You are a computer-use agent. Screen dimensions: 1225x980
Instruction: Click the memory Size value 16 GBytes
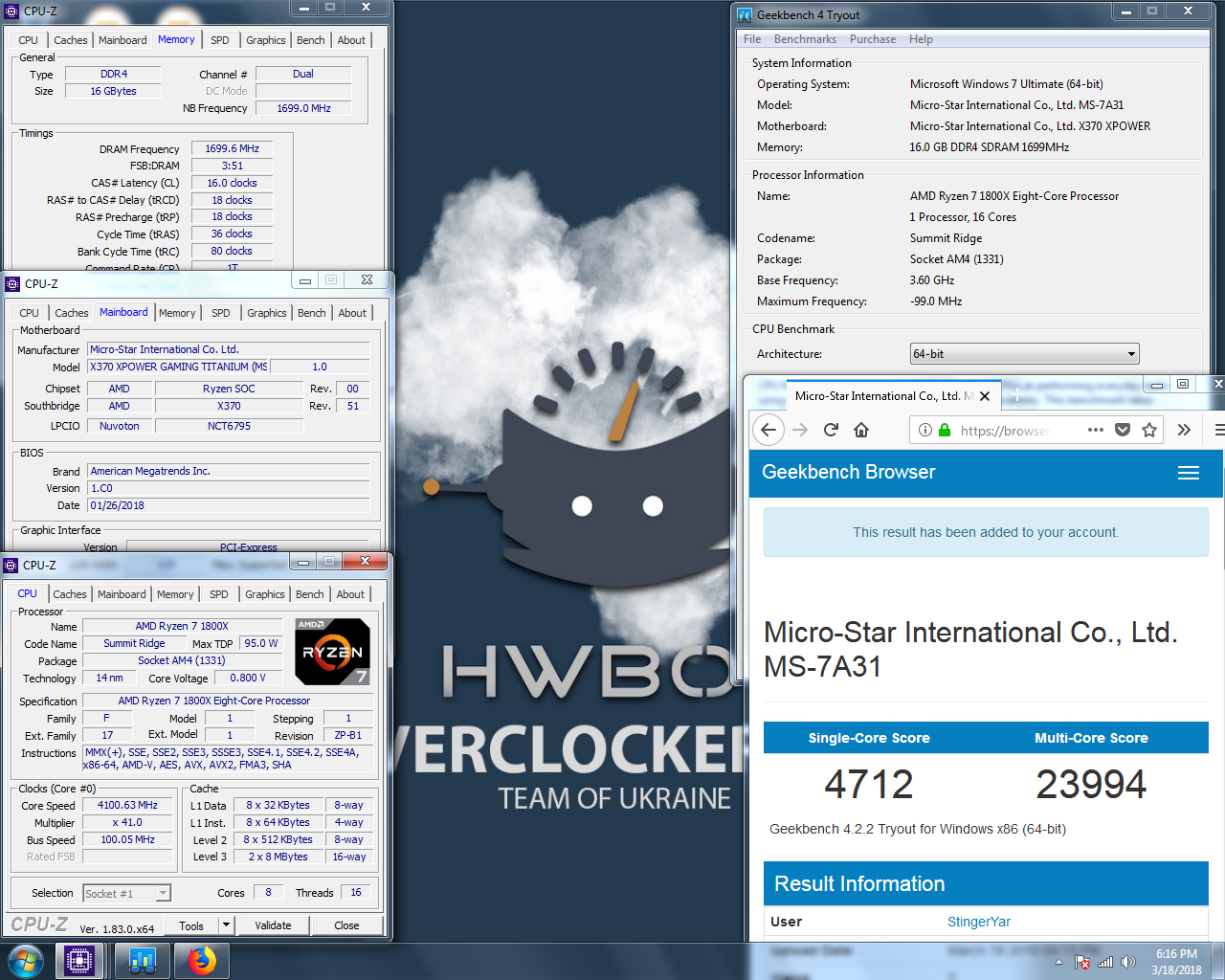click(x=113, y=91)
